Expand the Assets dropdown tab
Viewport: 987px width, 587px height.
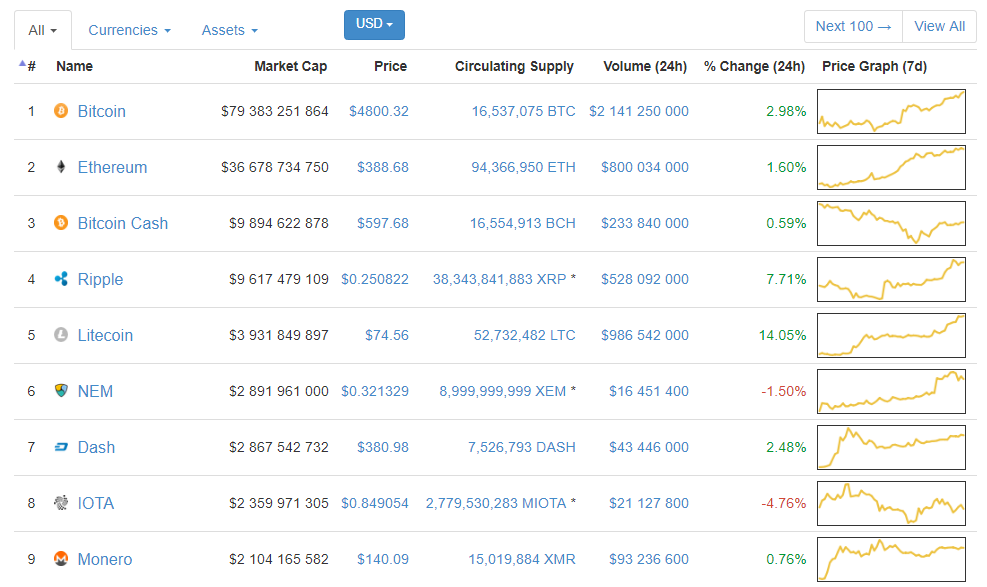pos(229,30)
